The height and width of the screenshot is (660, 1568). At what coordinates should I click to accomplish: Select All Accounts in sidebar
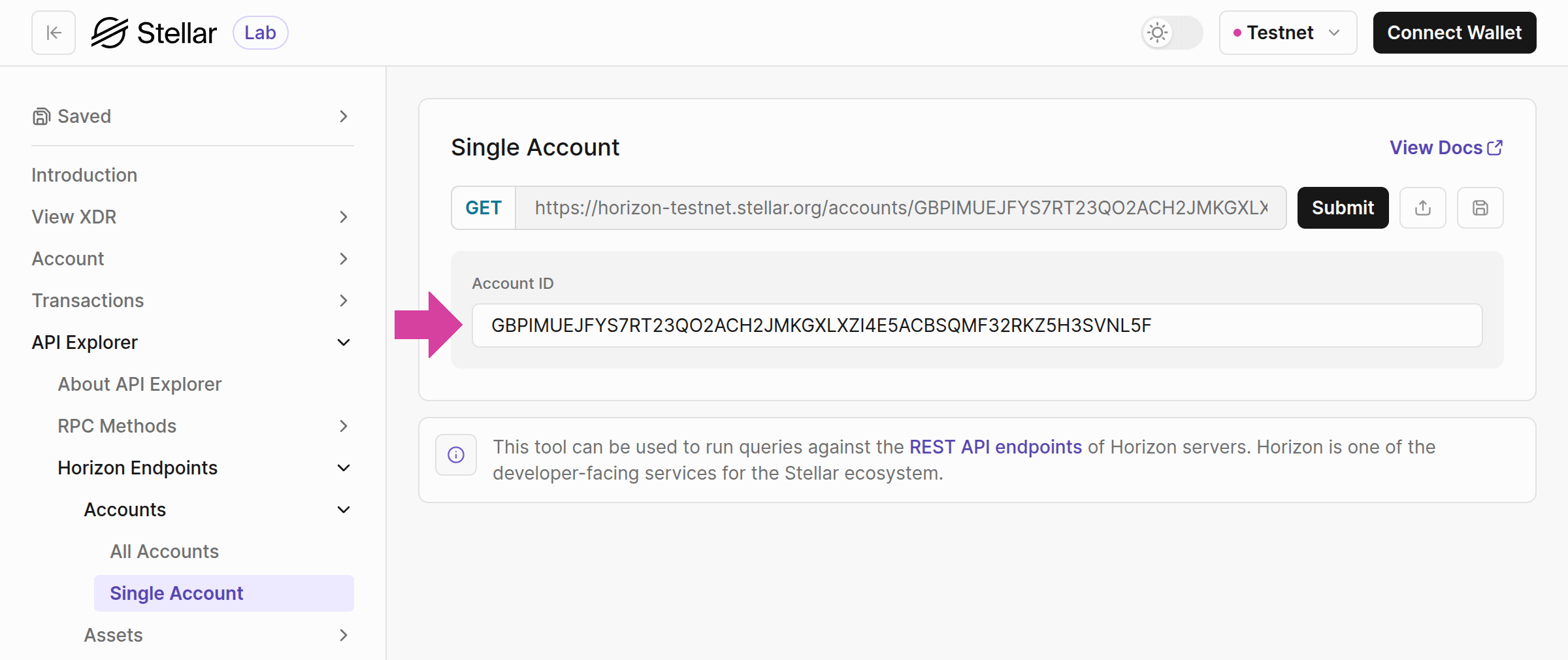(x=164, y=552)
